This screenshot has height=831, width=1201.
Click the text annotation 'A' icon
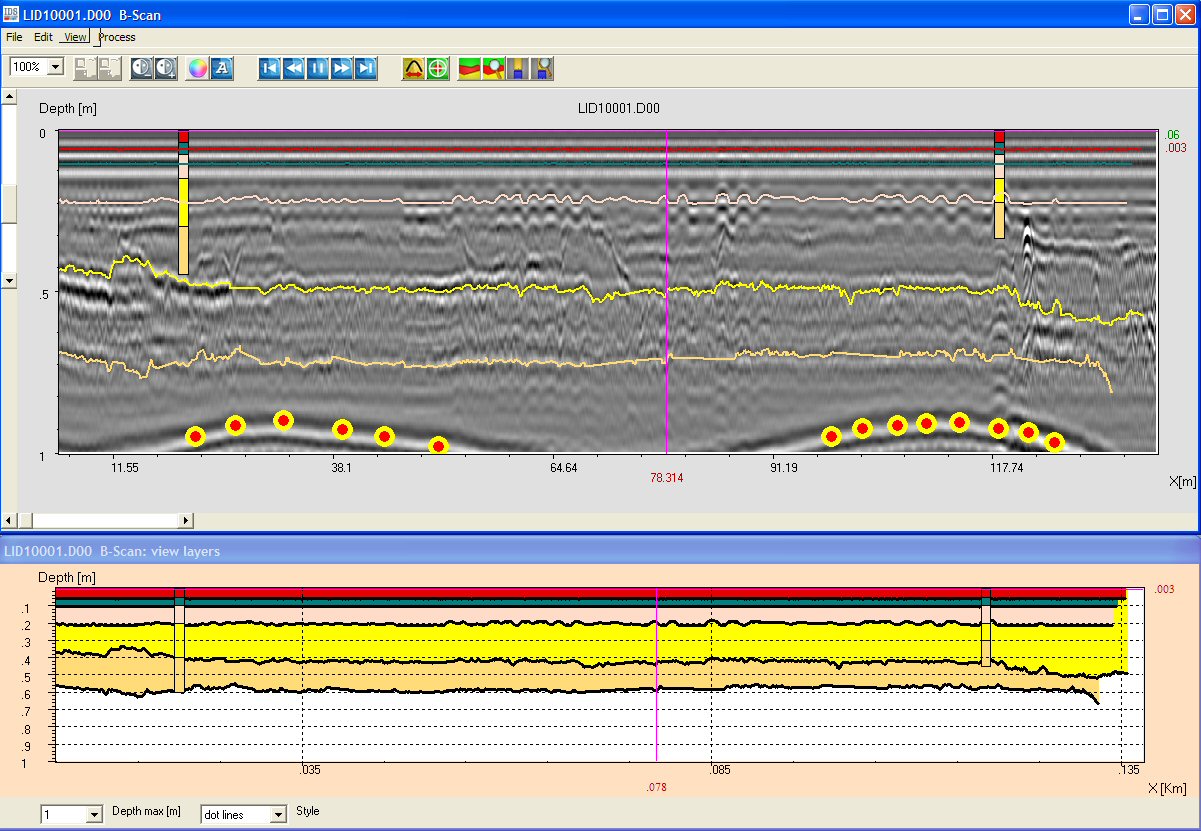222,68
